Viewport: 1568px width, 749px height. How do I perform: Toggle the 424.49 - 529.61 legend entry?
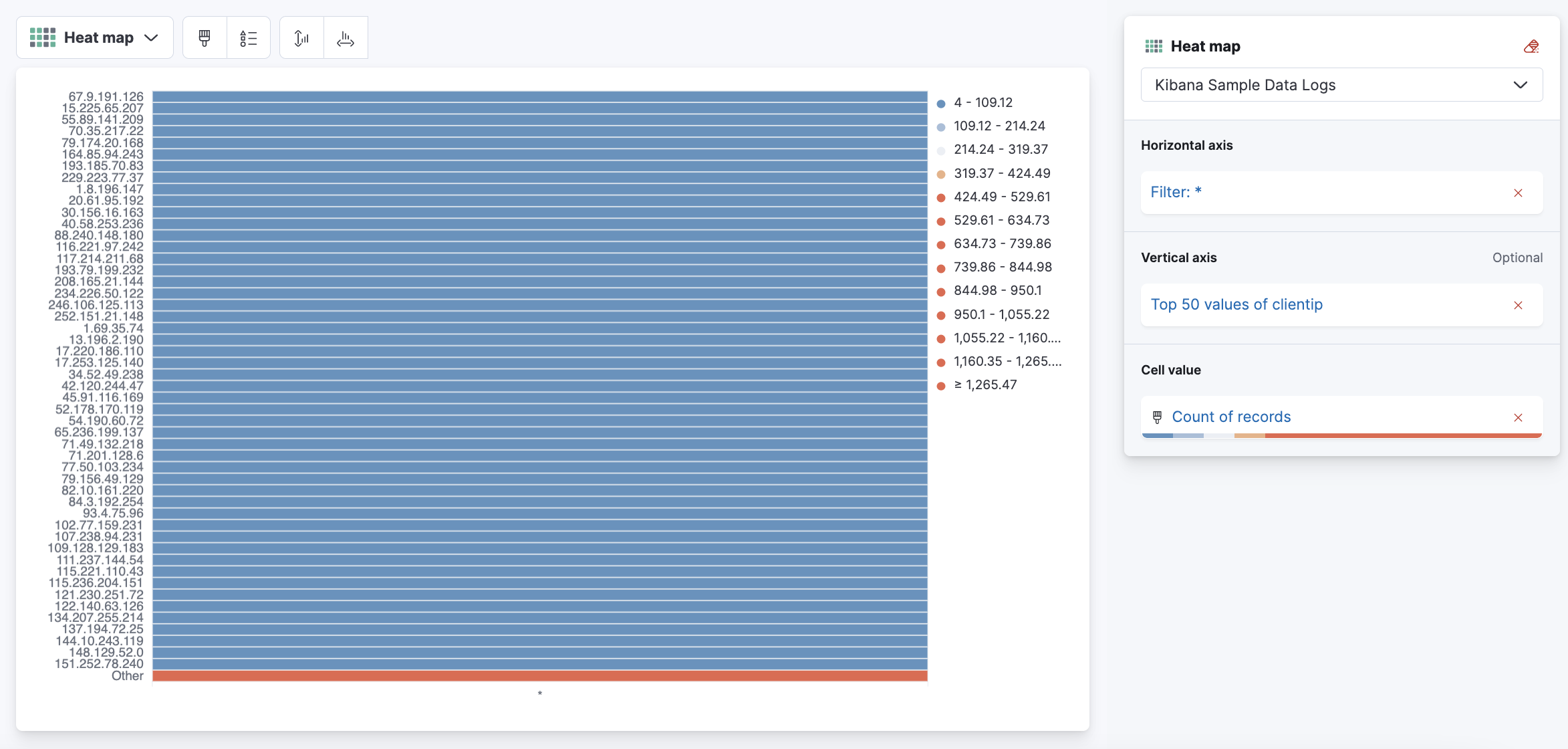1002,196
